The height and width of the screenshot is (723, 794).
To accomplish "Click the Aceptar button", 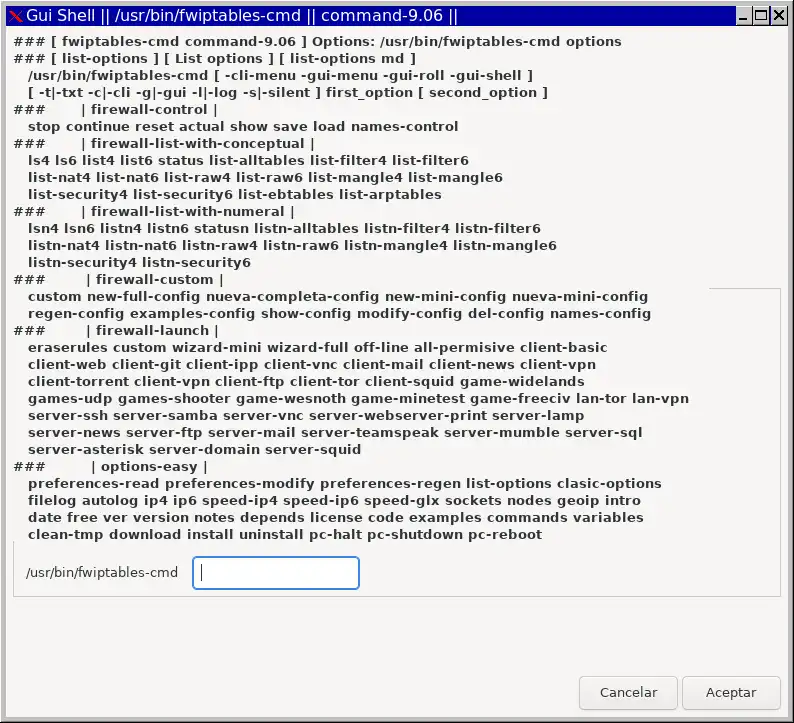I will point(731,693).
